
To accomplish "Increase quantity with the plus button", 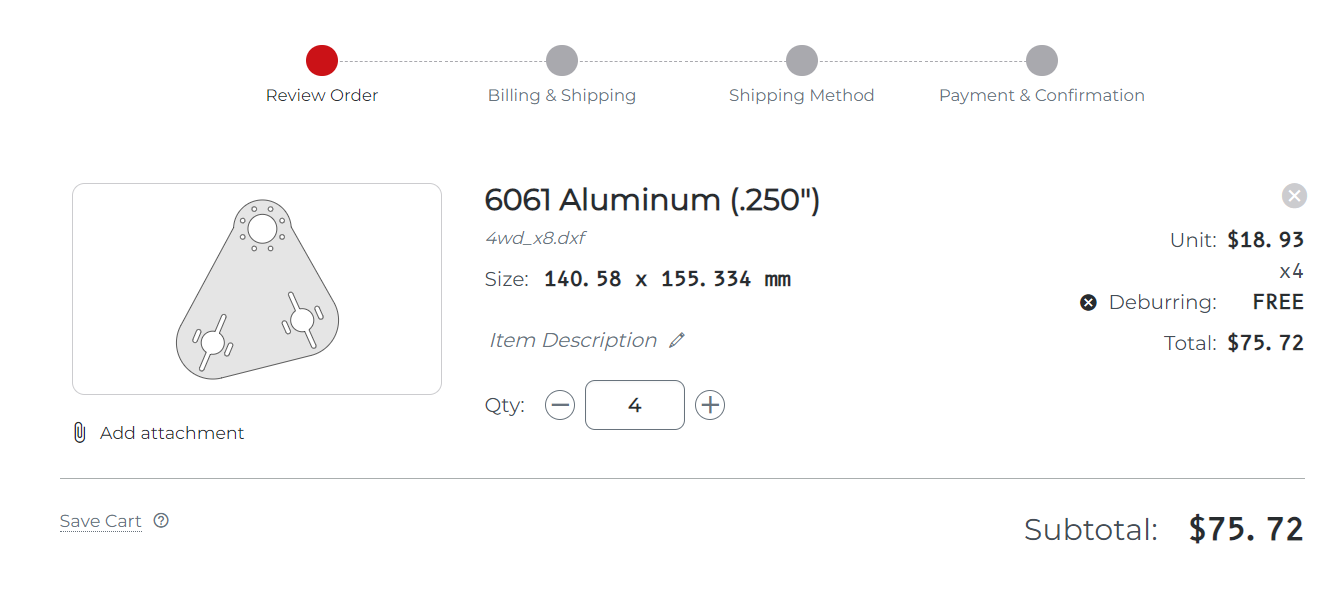I will 710,405.
